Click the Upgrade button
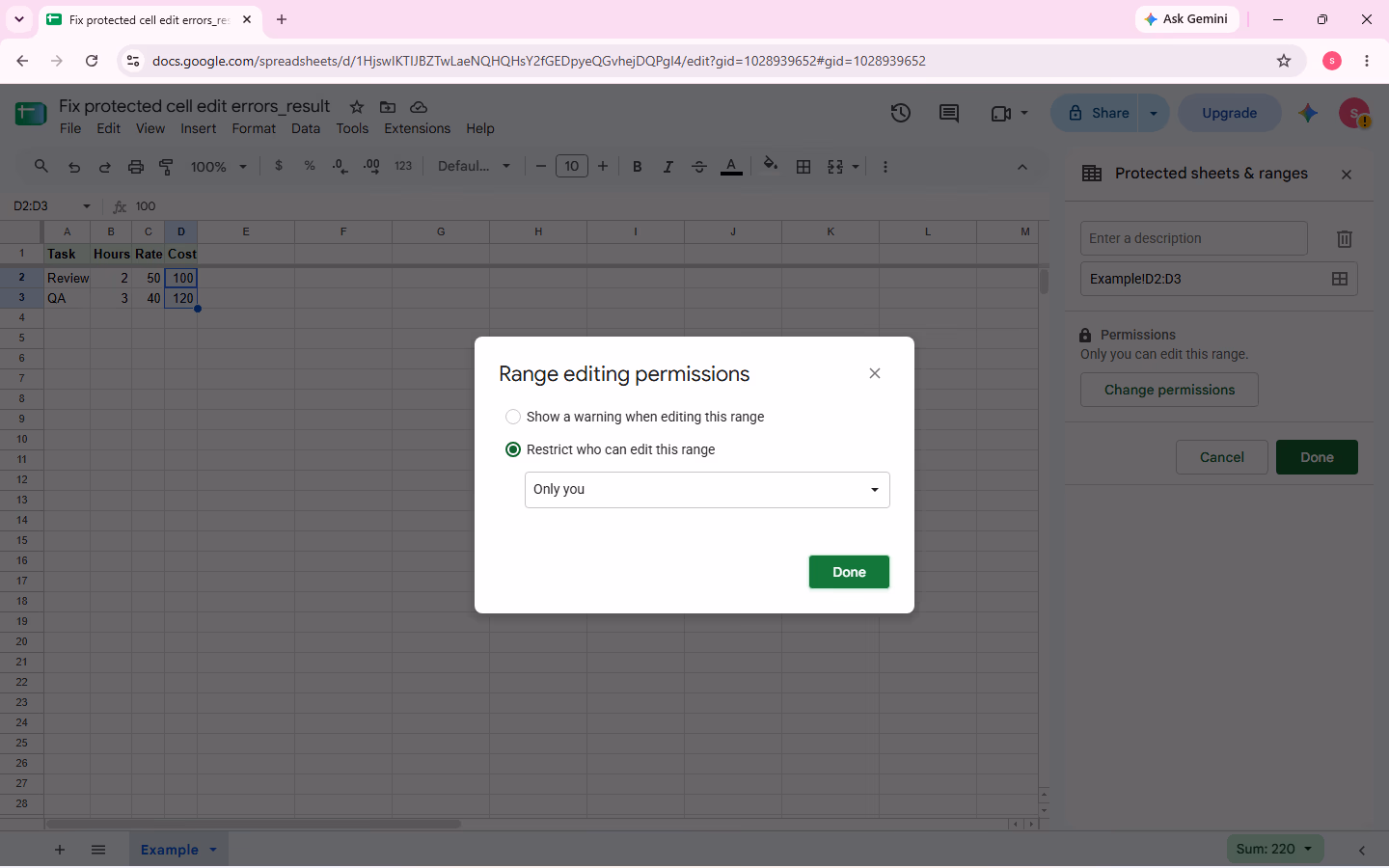This screenshot has width=1389, height=868. (x=1230, y=113)
